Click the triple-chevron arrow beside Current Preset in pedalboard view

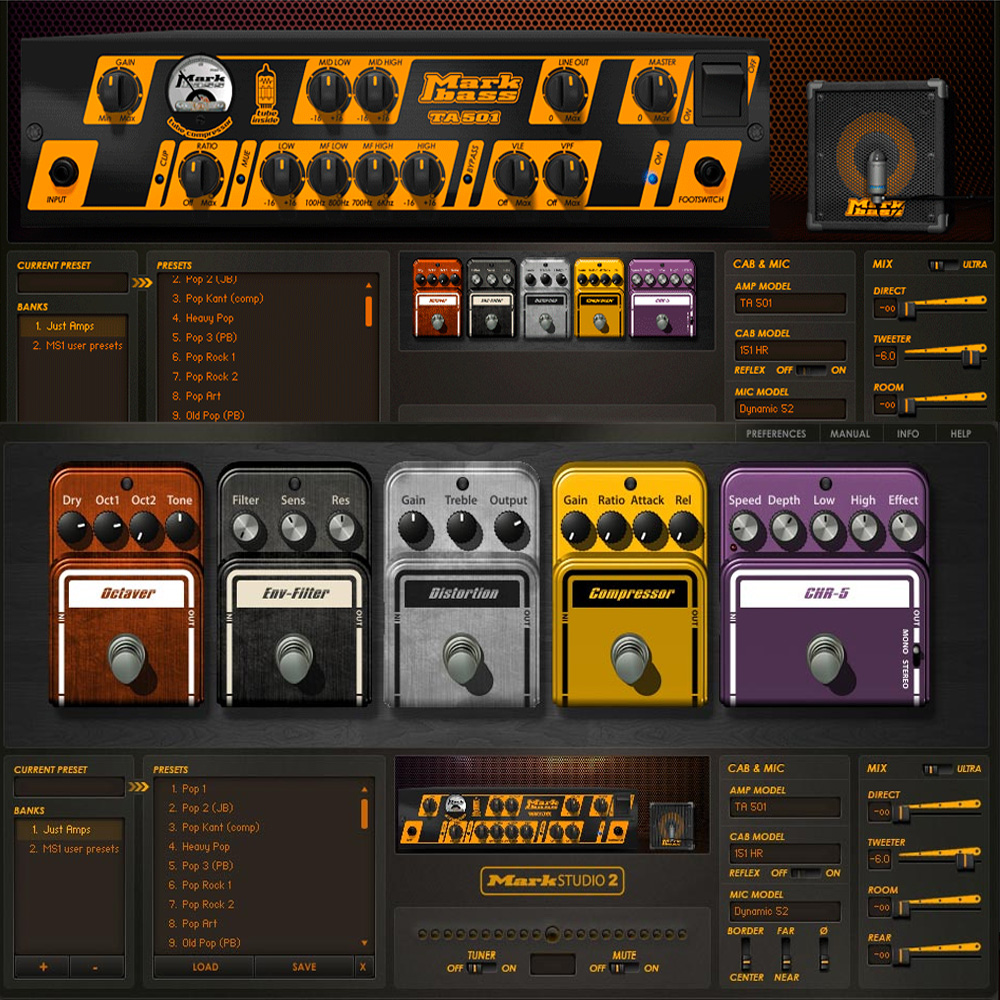138,787
